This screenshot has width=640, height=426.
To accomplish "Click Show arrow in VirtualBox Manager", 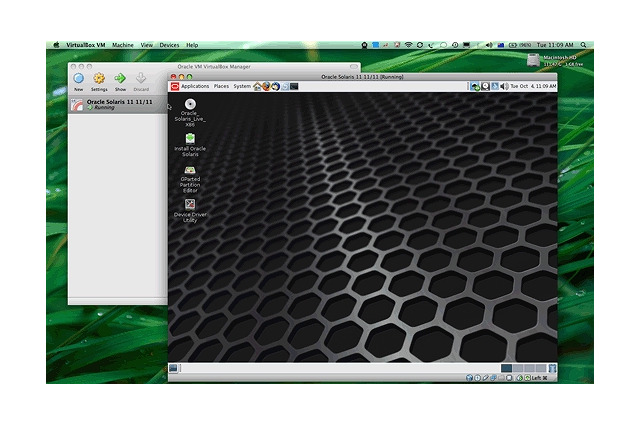I will point(120,82).
